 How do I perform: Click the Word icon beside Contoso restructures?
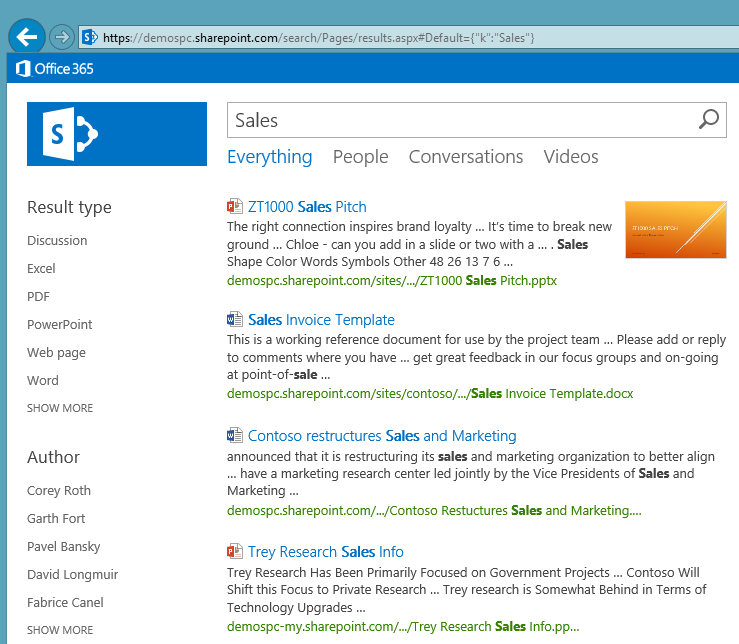(235, 435)
